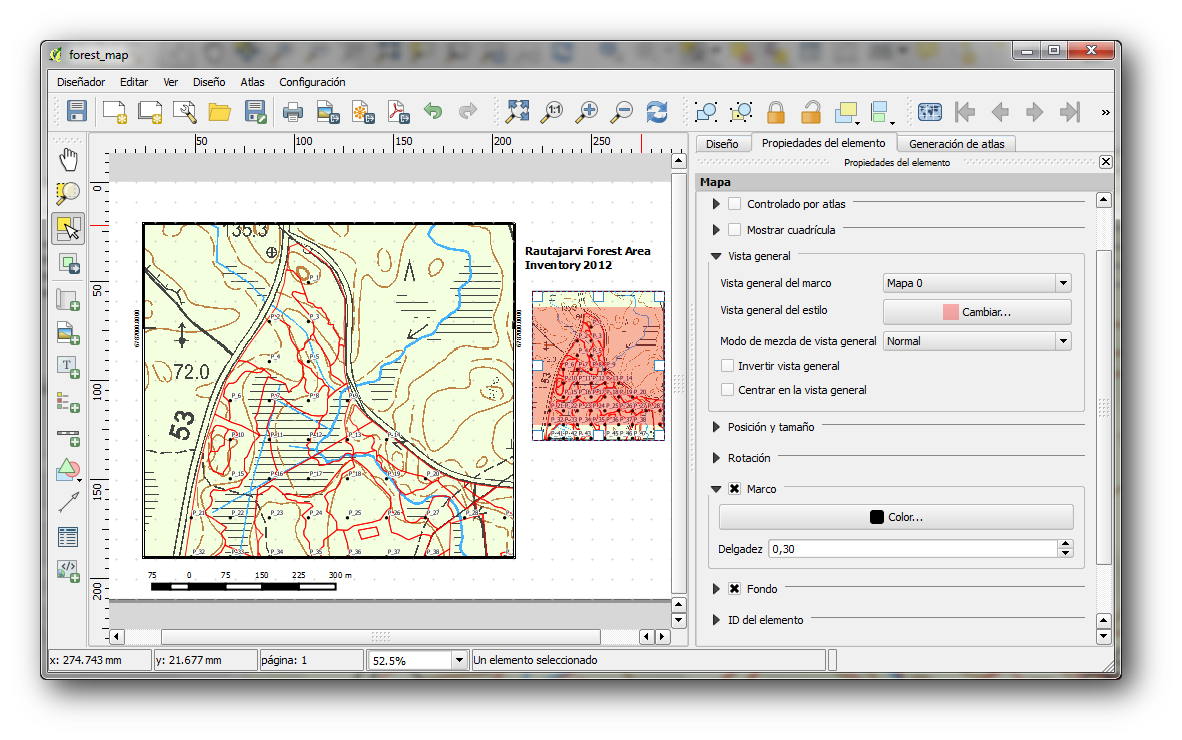Expand the Mostrar cuadrícula section
1182x740 pixels.
(716, 230)
